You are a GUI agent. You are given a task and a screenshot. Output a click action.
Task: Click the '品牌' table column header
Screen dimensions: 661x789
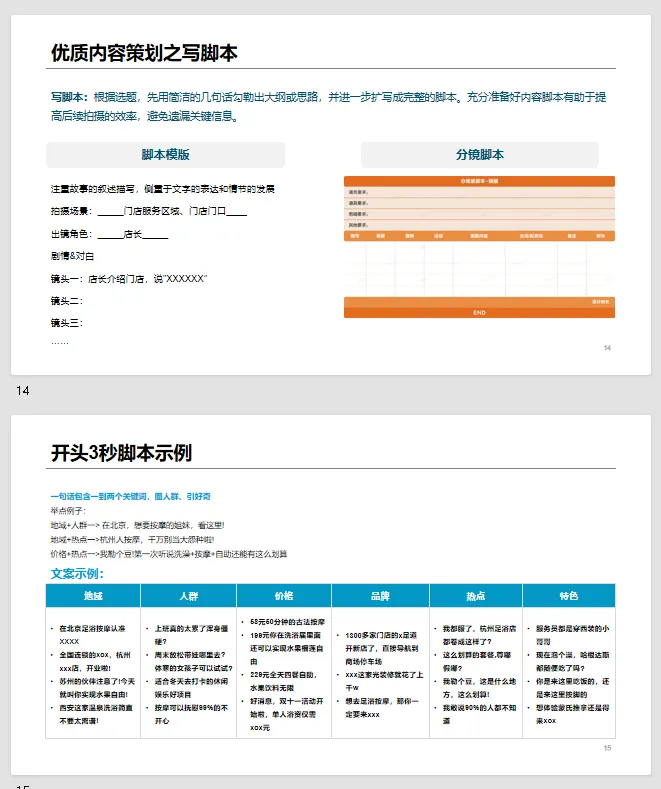pyautogui.click(x=380, y=596)
